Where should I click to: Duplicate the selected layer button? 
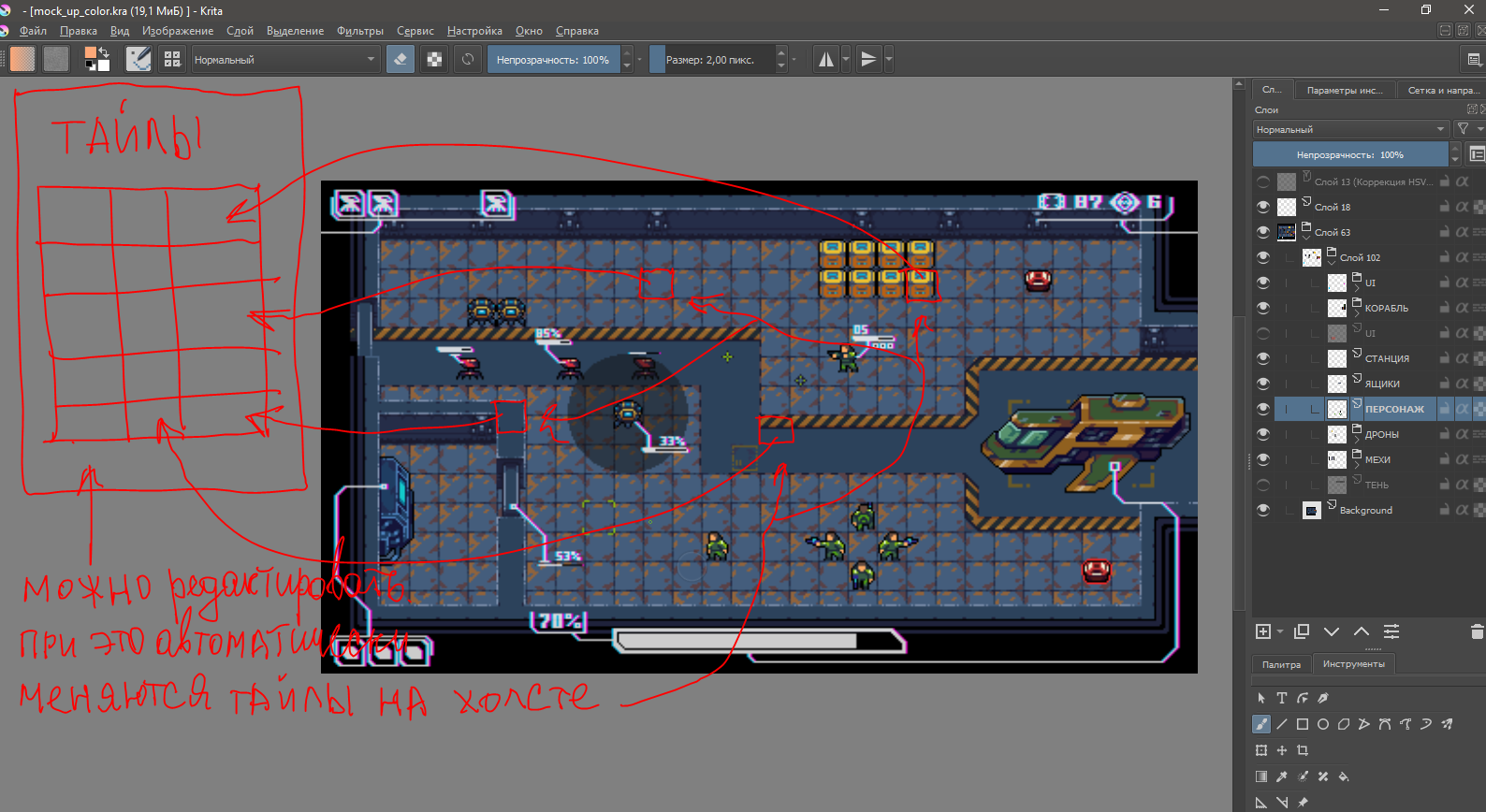1302,631
